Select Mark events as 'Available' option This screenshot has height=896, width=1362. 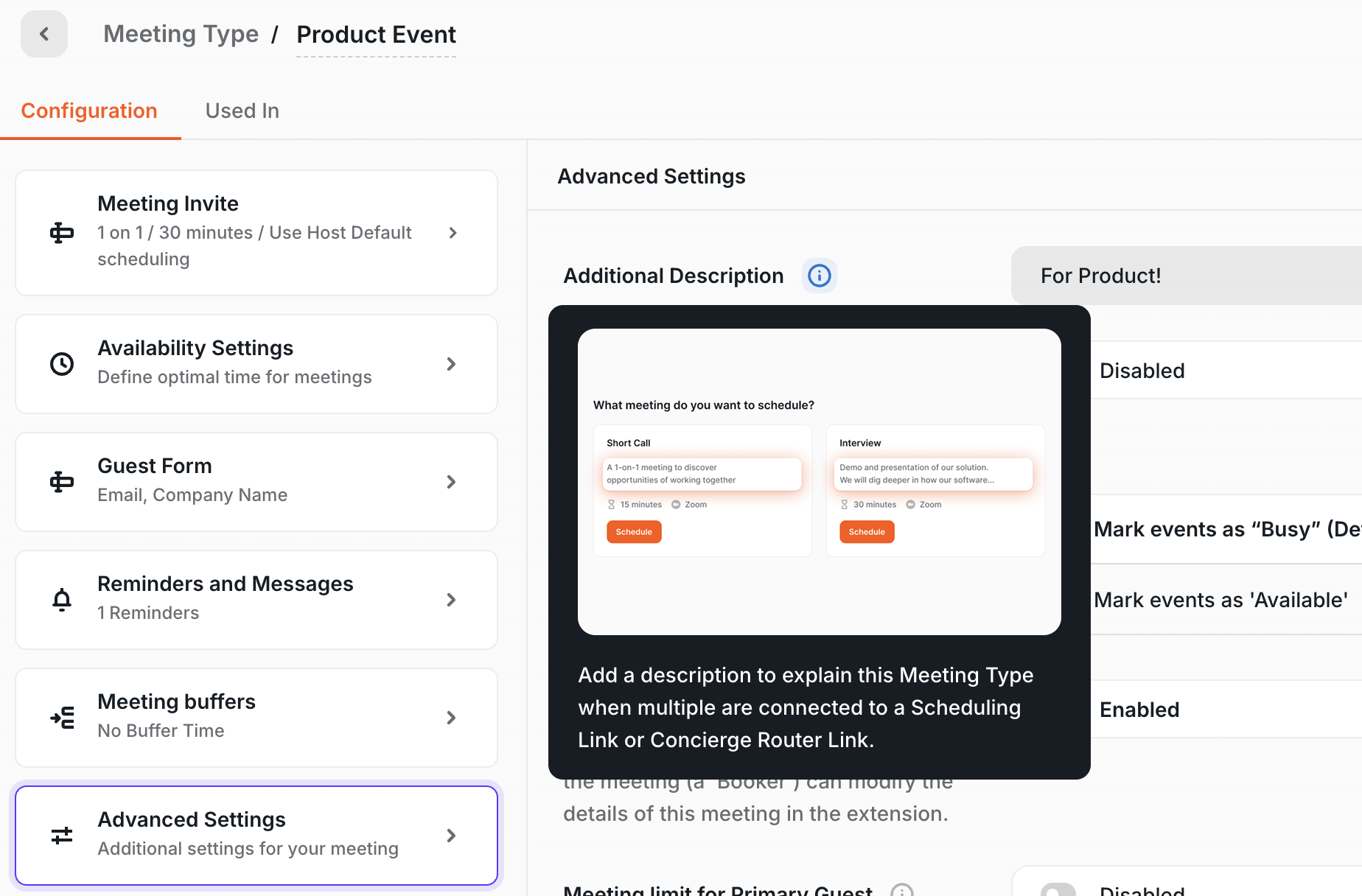[1226, 600]
